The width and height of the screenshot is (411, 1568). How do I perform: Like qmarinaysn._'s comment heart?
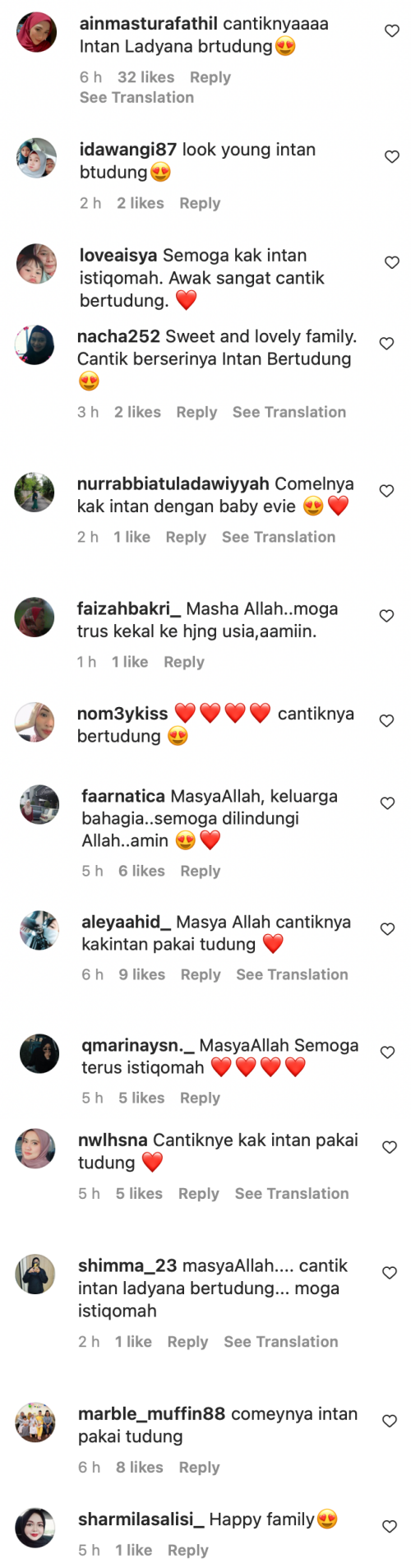(x=388, y=1052)
